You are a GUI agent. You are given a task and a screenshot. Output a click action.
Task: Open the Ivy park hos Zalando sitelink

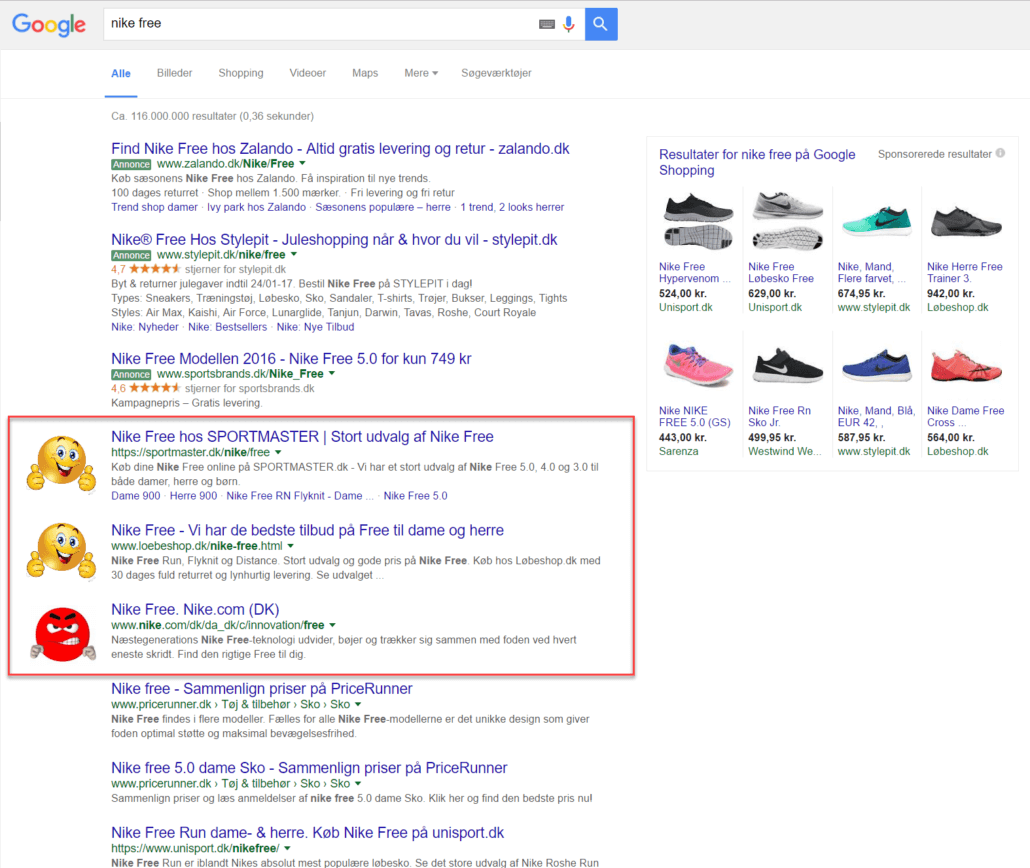256,207
